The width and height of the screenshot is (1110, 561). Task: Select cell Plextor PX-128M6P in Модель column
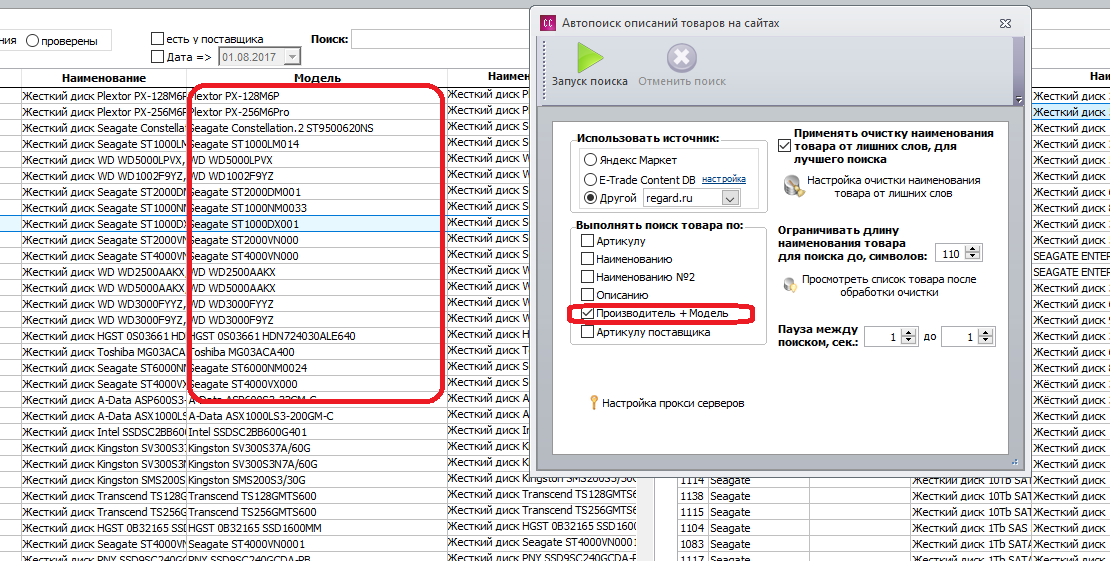317,96
